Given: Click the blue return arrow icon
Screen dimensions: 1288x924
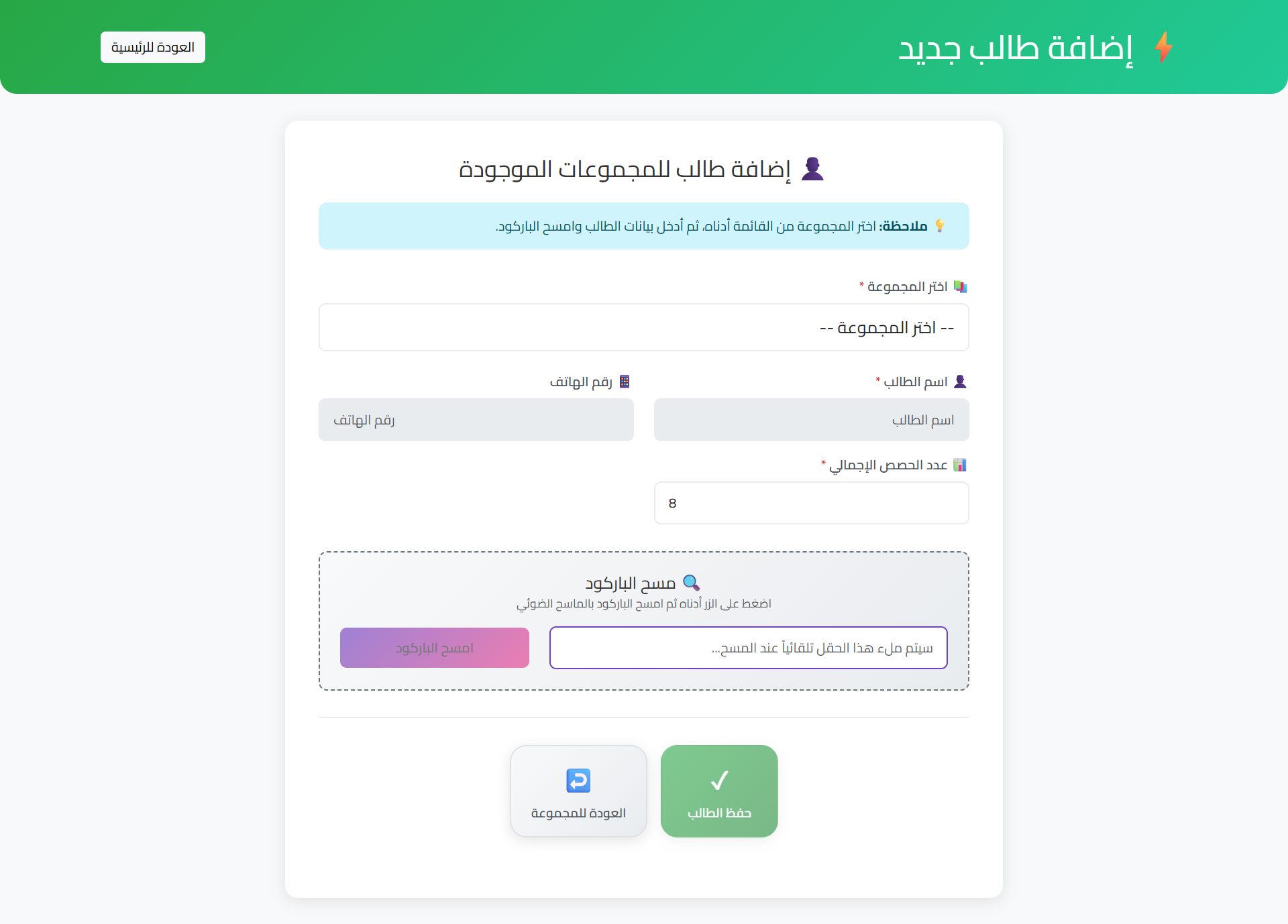Looking at the screenshot, I should click(578, 781).
